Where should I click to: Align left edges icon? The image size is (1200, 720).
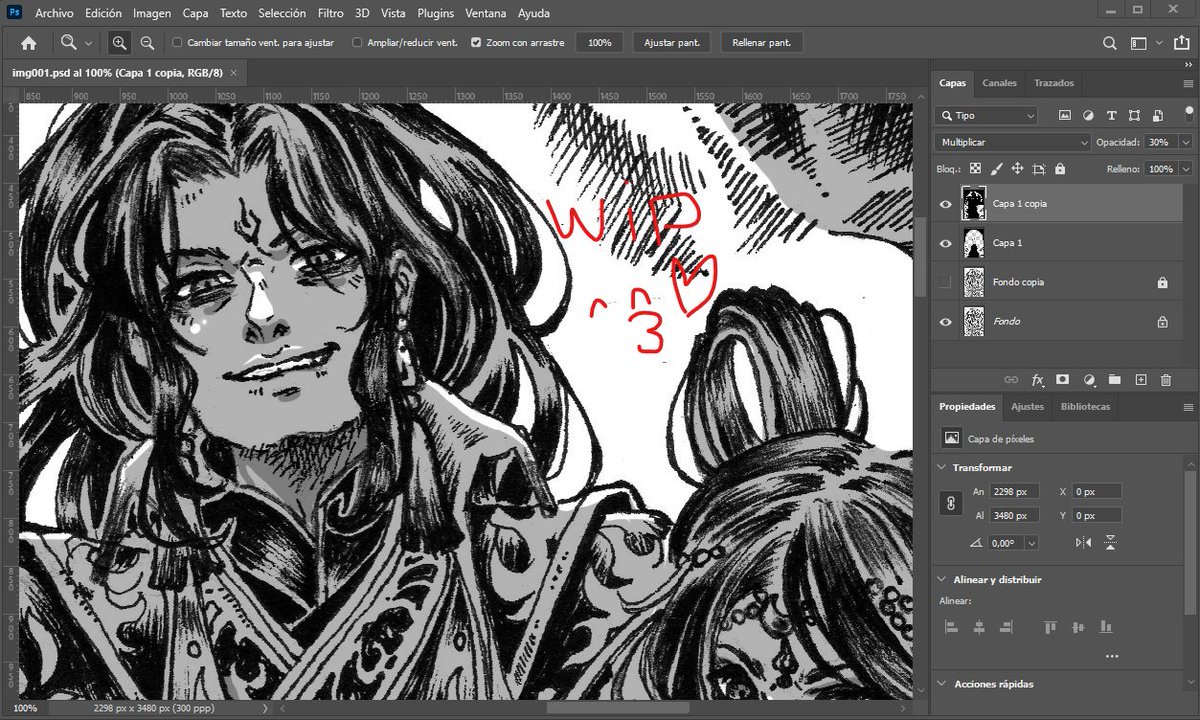(x=952, y=627)
